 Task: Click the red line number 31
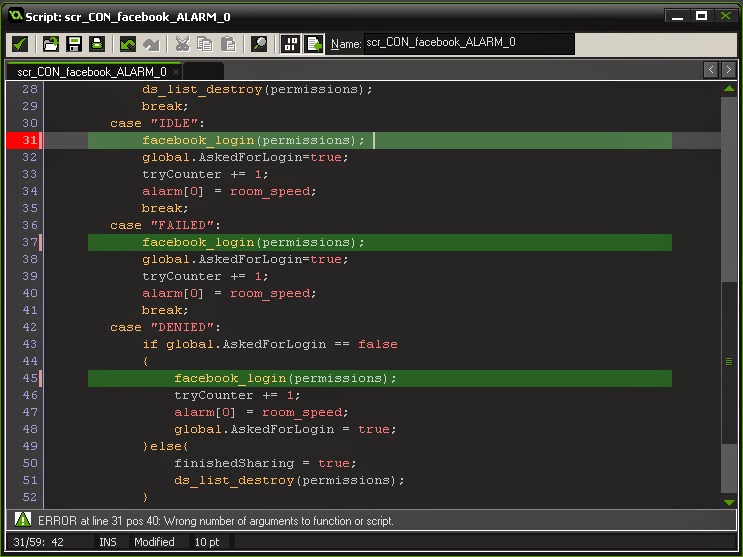coord(29,140)
